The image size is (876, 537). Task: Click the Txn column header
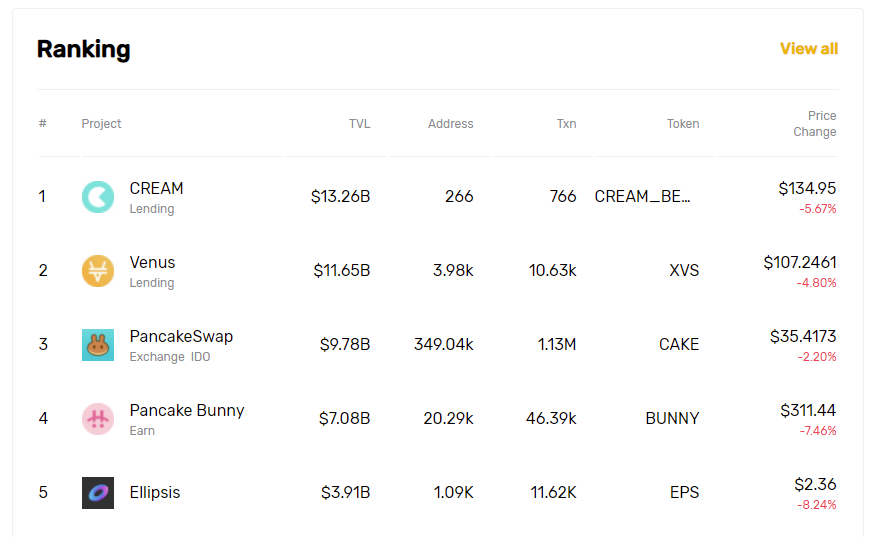pos(566,123)
